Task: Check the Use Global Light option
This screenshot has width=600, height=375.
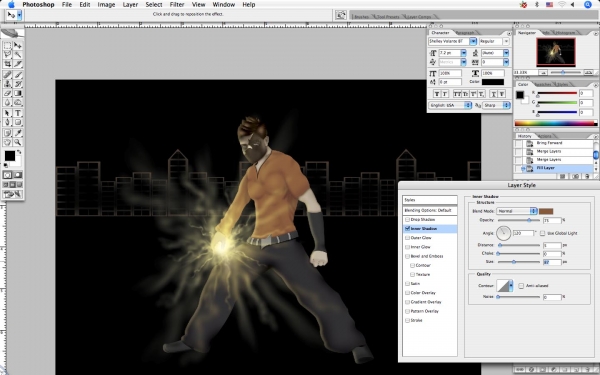Action: point(542,233)
